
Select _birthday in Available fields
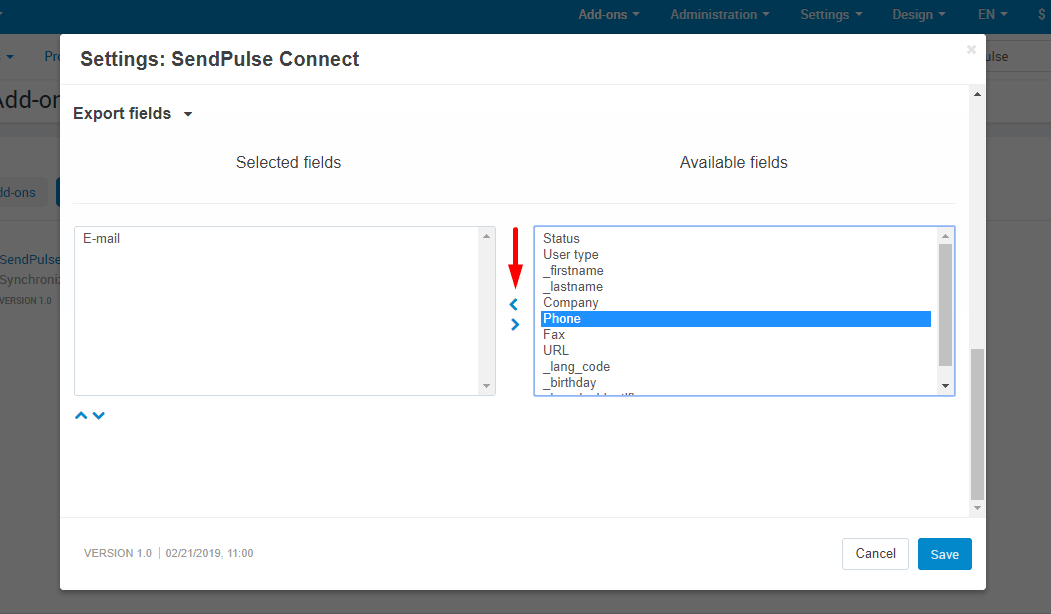tap(736, 383)
